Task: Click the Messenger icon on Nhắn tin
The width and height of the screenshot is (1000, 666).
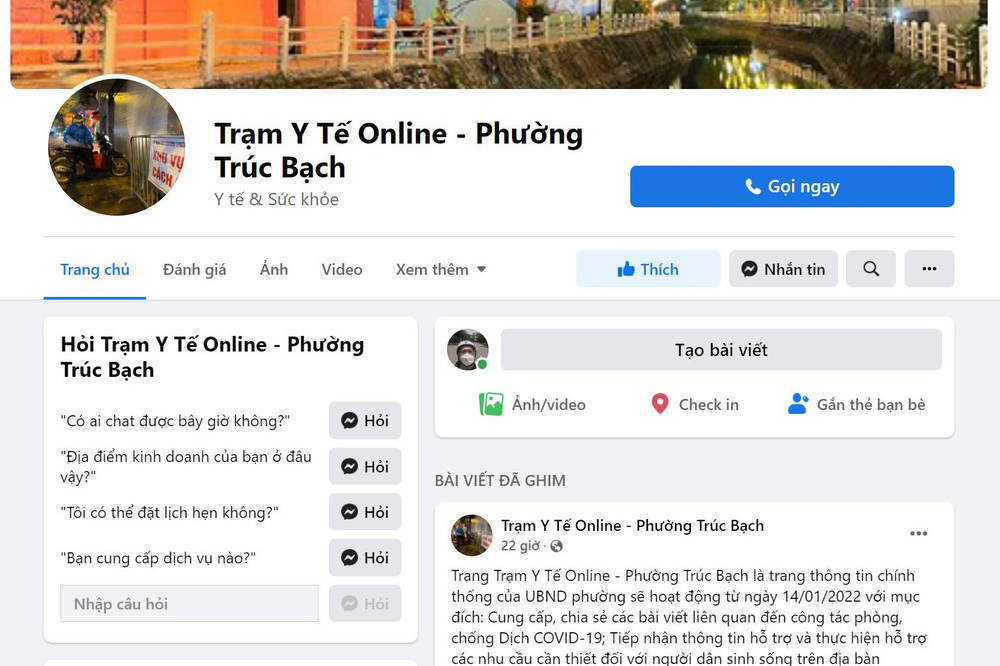Action: pyautogui.click(x=749, y=269)
